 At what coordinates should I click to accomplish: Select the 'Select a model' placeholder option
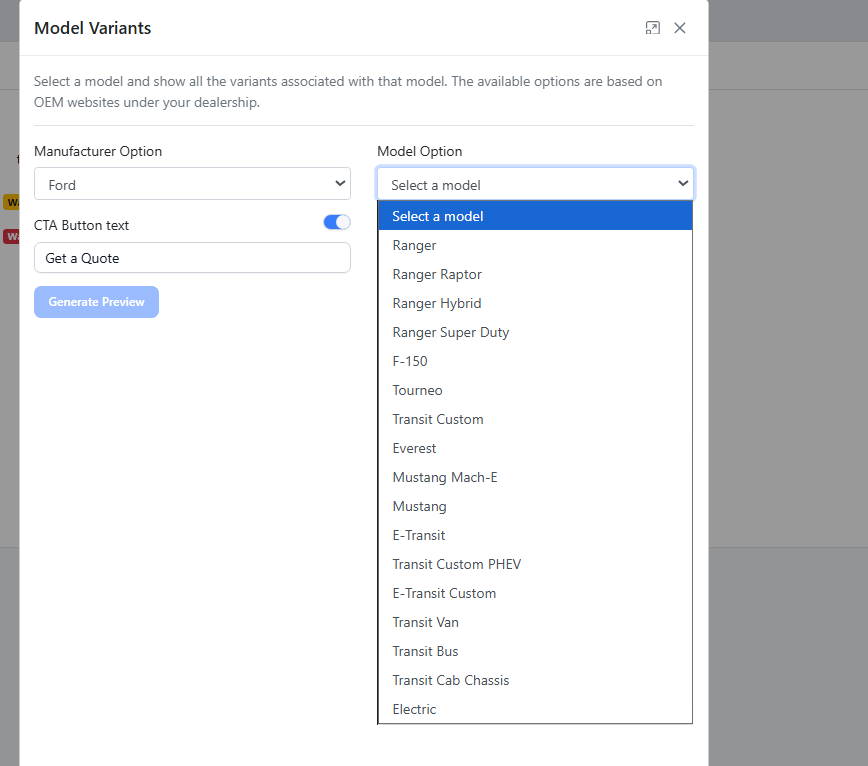437,216
